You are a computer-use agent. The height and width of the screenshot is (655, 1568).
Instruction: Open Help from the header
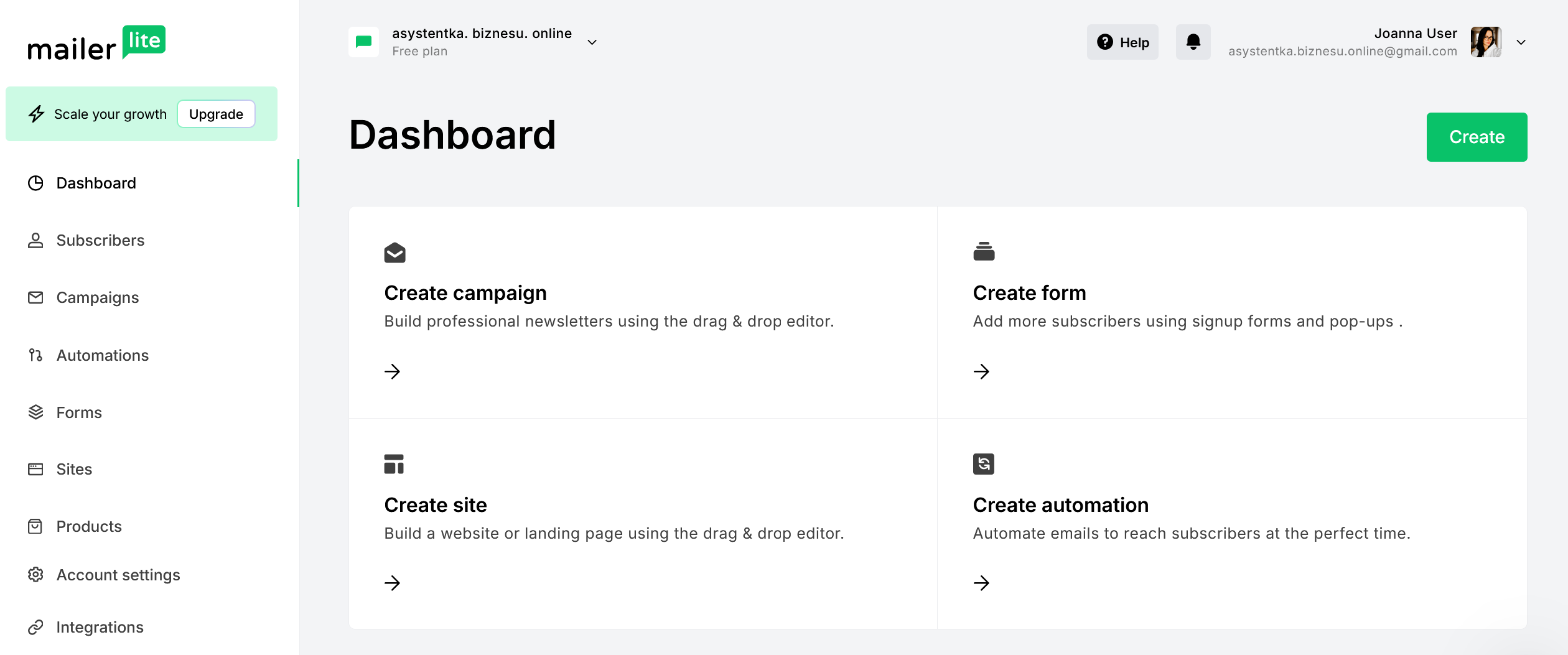point(1122,42)
